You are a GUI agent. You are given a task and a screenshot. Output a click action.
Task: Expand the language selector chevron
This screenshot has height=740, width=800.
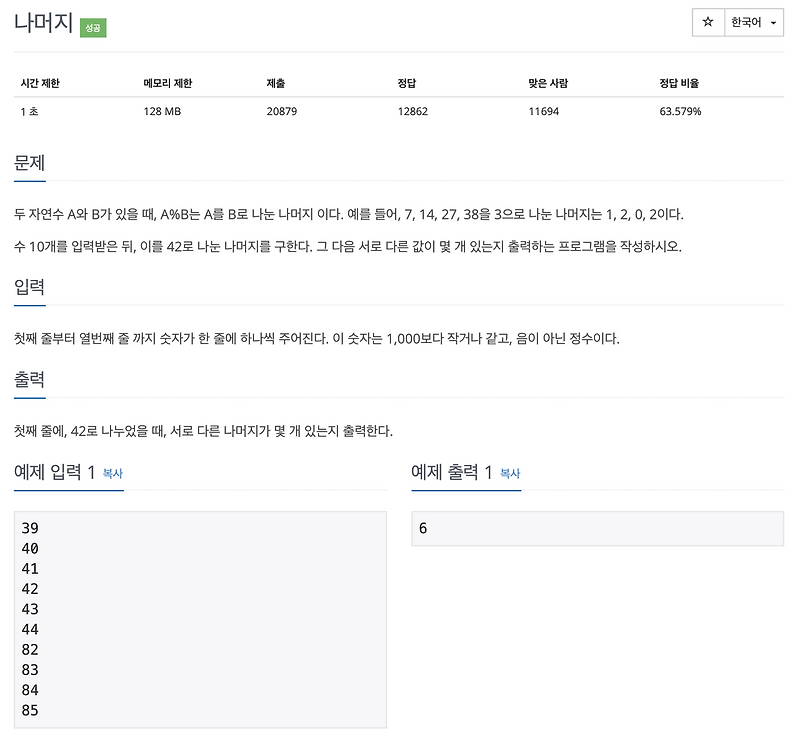[771, 21]
